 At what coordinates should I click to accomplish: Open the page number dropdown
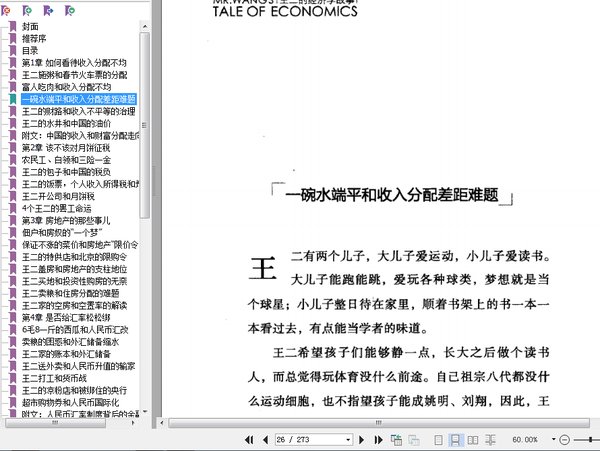[348, 440]
